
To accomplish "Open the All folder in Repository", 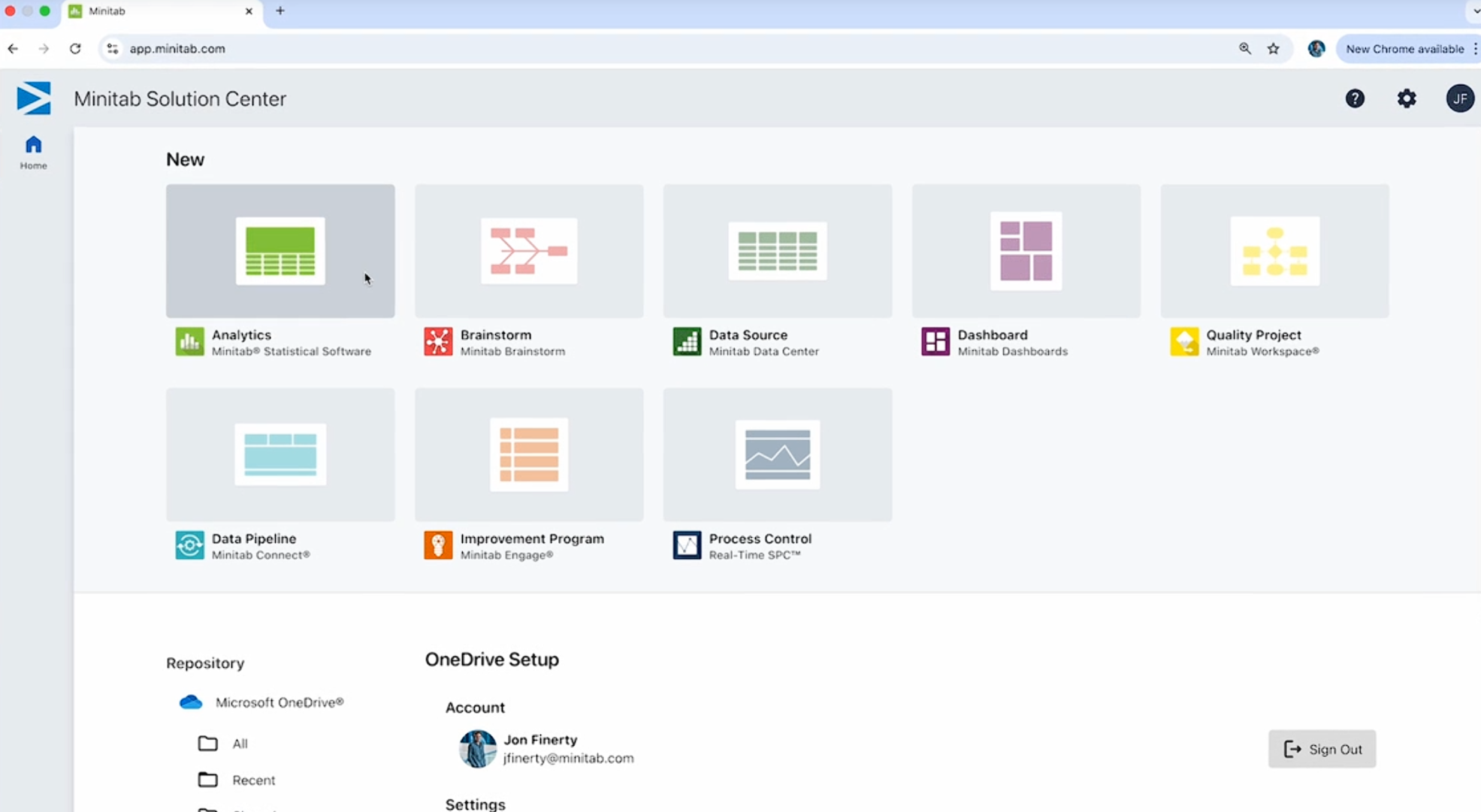I will [x=239, y=744].
